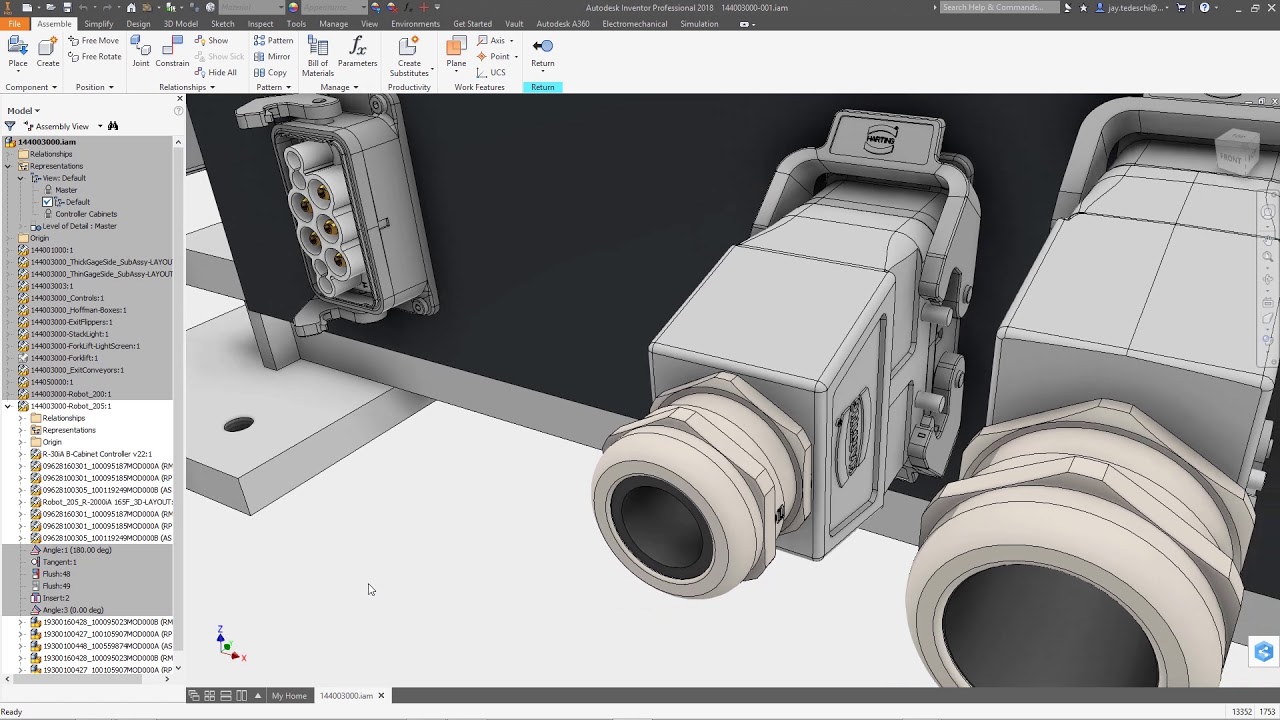Screen dimensions: 1280x720
Task: Select the work Plane tool
Action: pos(456,52)
